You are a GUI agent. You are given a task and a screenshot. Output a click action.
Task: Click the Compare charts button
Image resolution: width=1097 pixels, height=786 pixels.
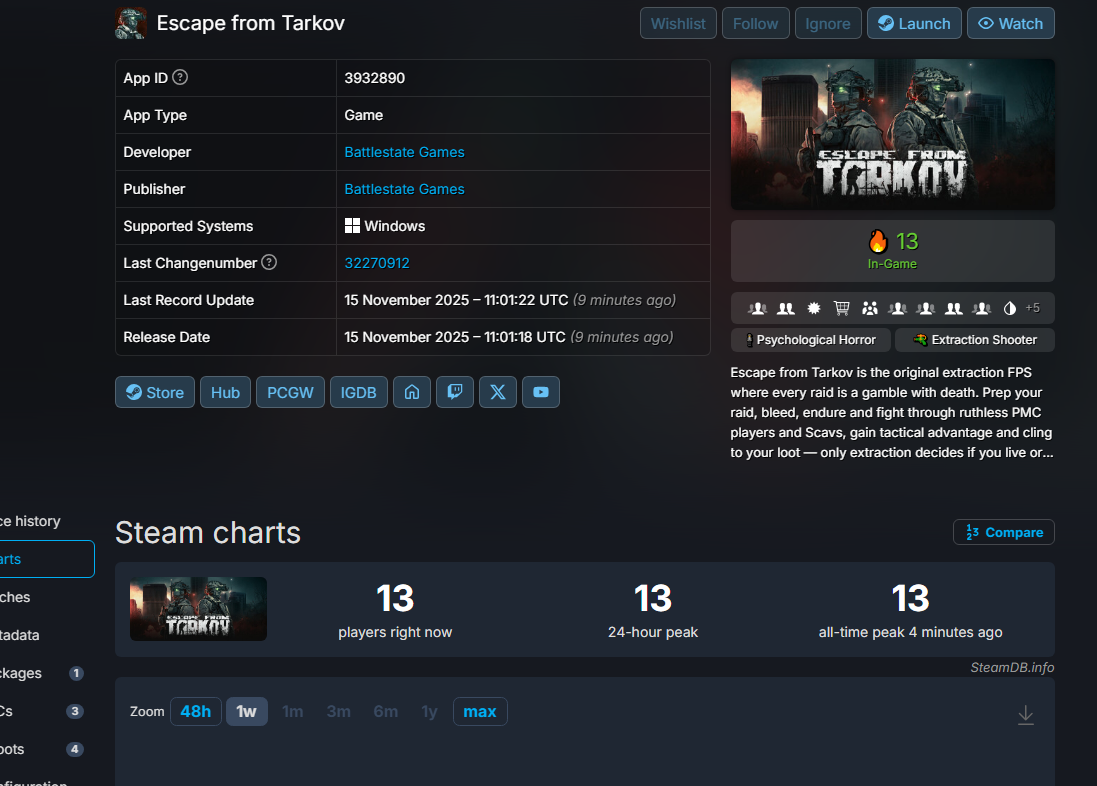1004,532
